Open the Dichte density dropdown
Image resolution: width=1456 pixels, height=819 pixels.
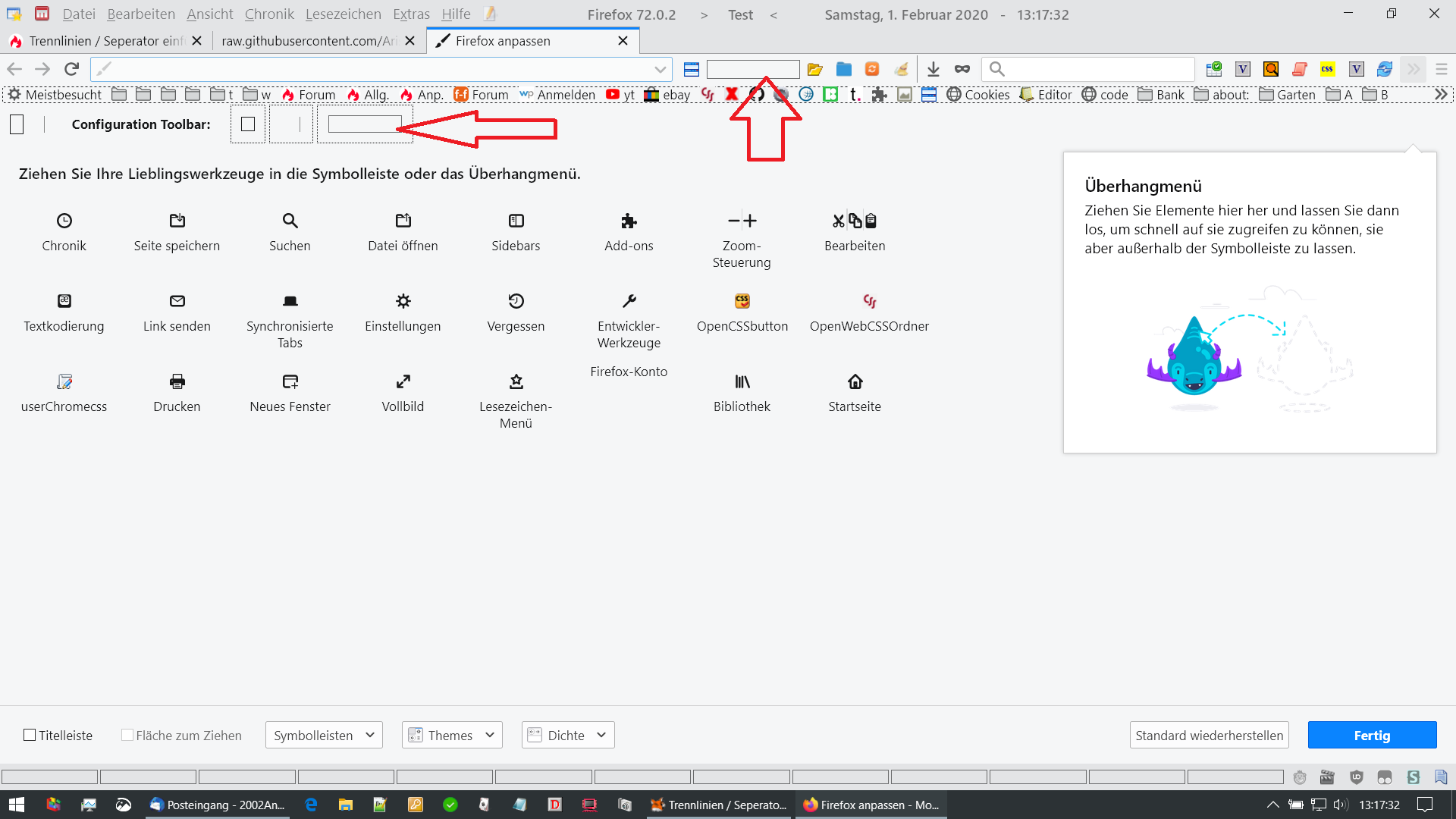568,735
